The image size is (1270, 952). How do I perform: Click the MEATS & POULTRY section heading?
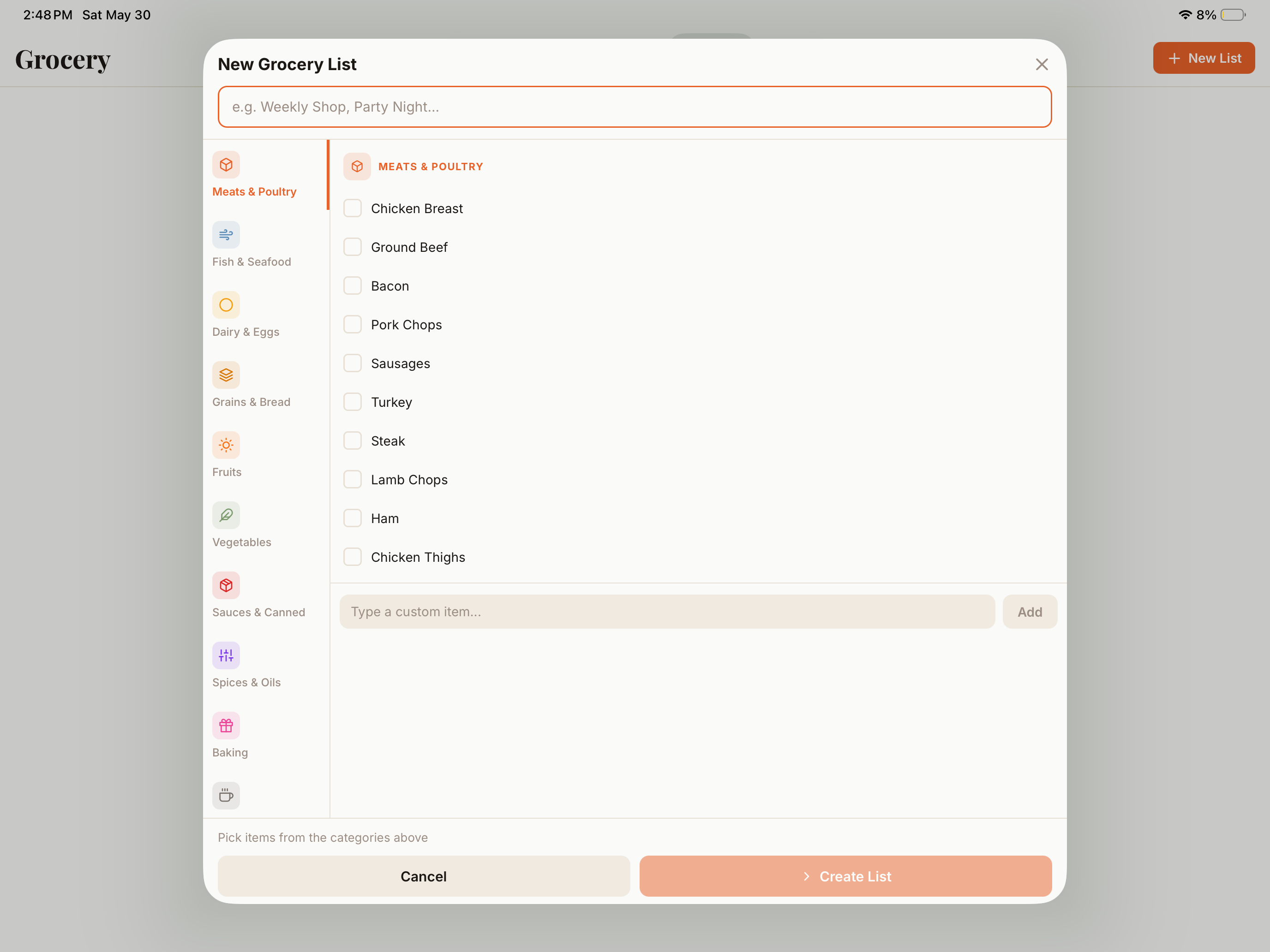pos(431,167)
